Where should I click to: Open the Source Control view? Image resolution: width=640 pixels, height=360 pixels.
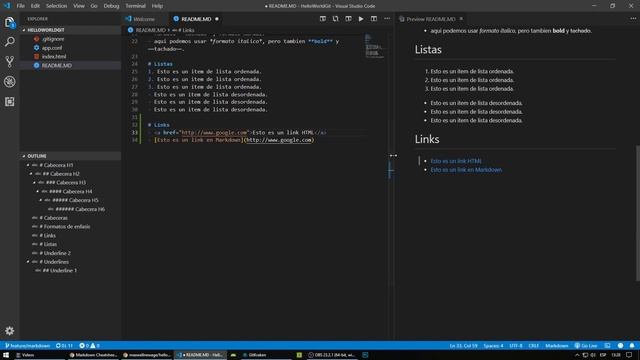click(9, 62)
